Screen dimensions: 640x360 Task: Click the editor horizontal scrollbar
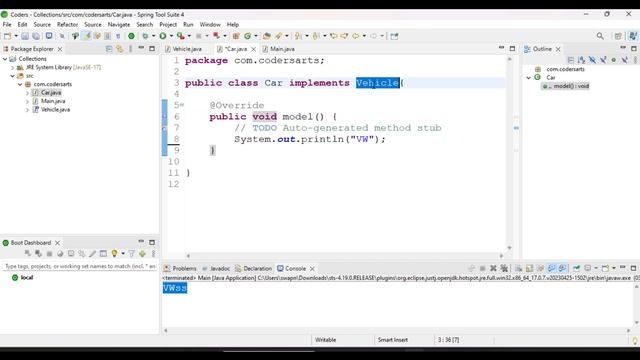(x=344, y=256)
